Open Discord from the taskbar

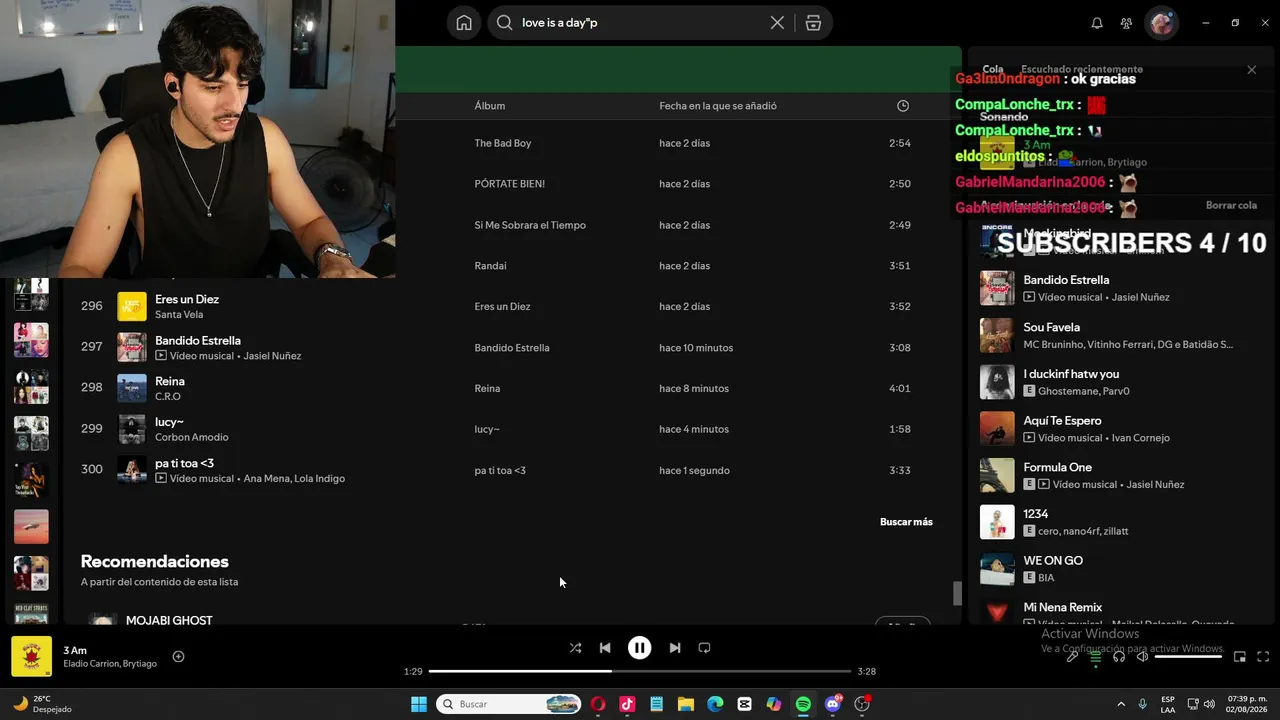(x=833, y=704)
